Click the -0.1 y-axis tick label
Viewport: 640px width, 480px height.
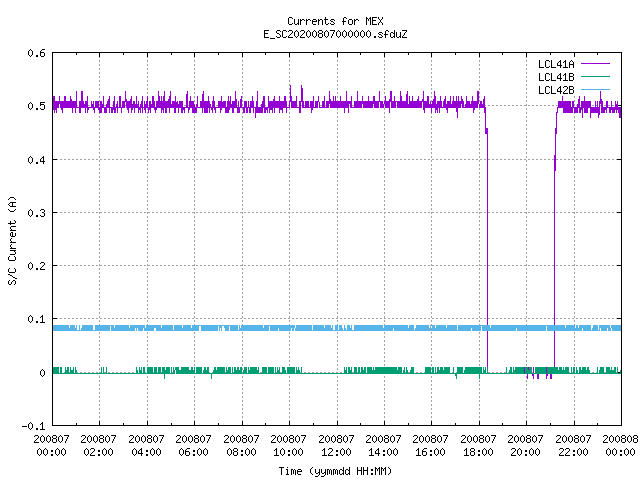tap(33, 426)
